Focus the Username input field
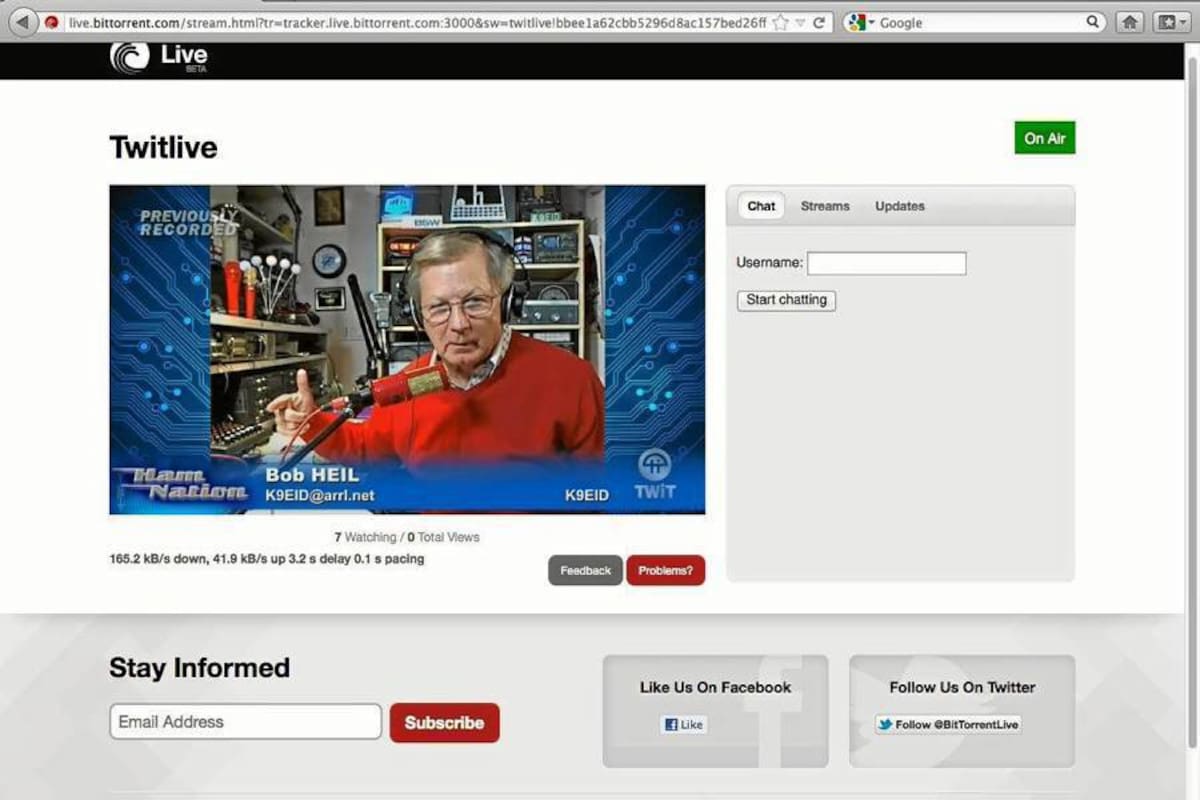Image resolution: width=1200 pixels, height=800 pixels. coord(887,263)
